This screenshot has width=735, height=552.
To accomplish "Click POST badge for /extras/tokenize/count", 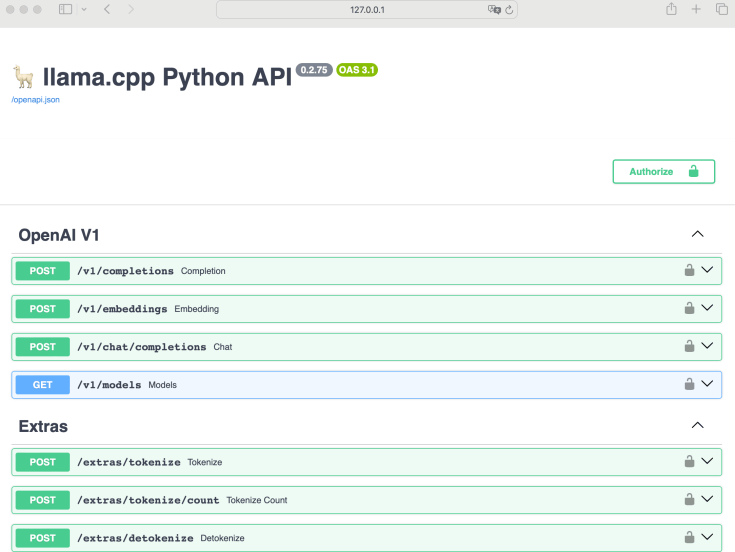I will pos(43,500).
